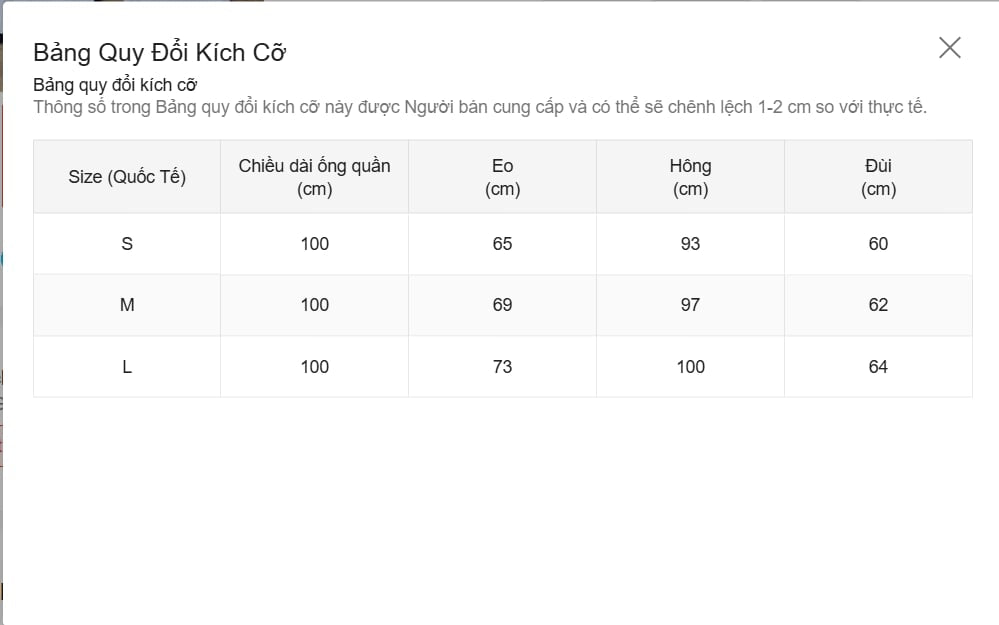Click the pant length 100 in size L row
999x625 pixels.
(x=314, y=367)
